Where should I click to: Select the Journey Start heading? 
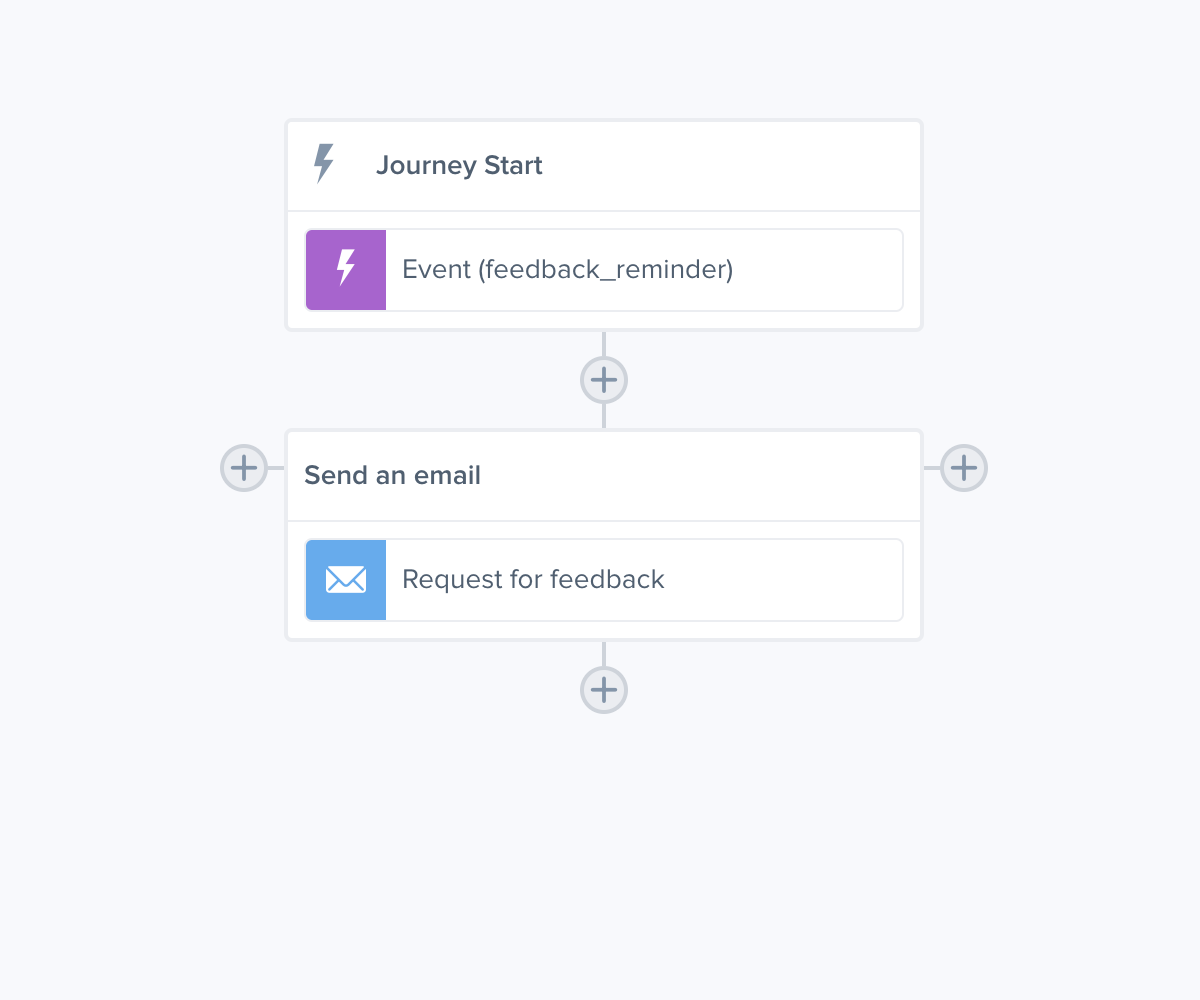click(459, 165)
